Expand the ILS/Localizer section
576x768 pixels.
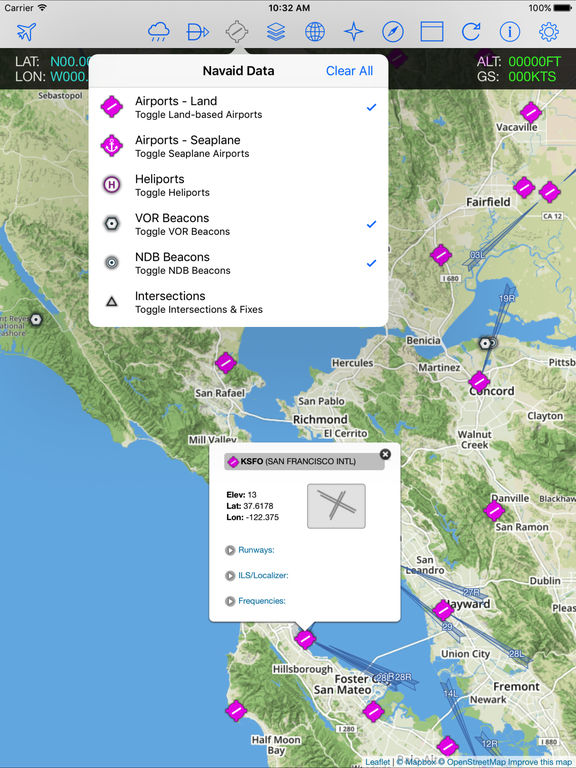[x=257, y=576]
